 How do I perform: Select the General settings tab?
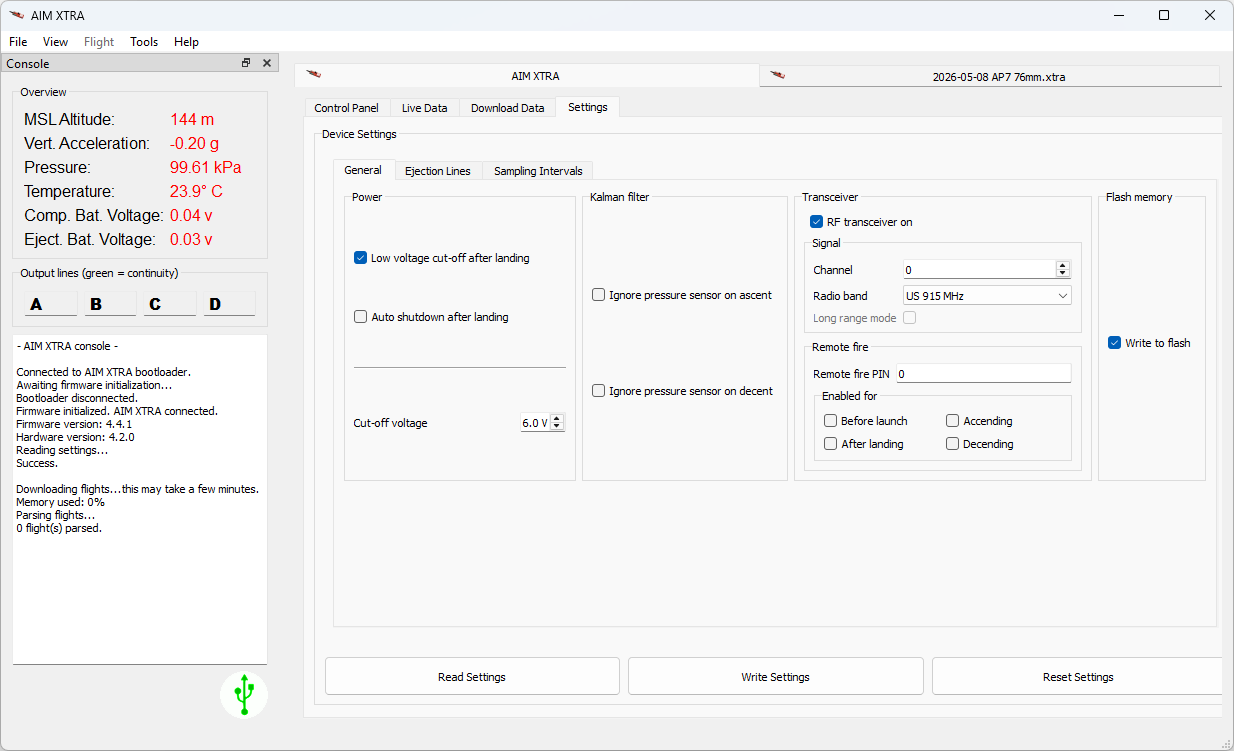pyautogui.click(x=363, y=170)
